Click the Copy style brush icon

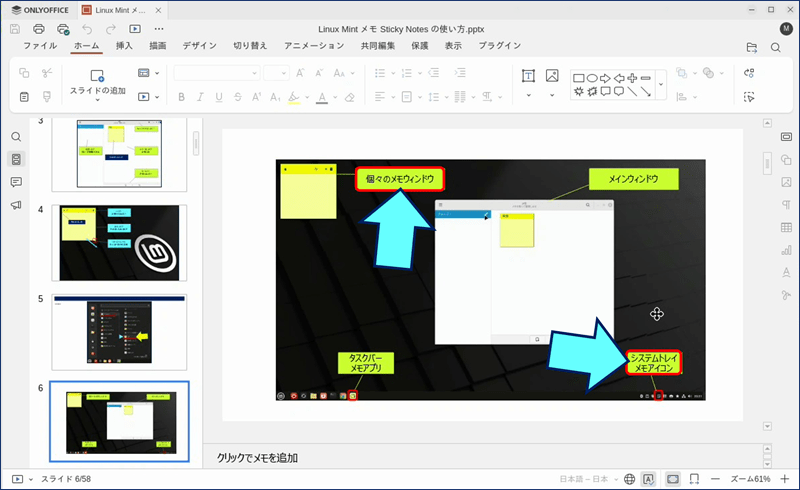(x=47, y=96)
